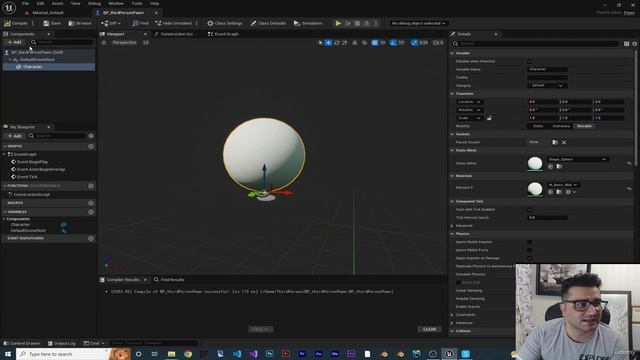Open Details panel view options grid icon
The height and width of the screenshot is (360, 640).
click(x=626, y=44)
